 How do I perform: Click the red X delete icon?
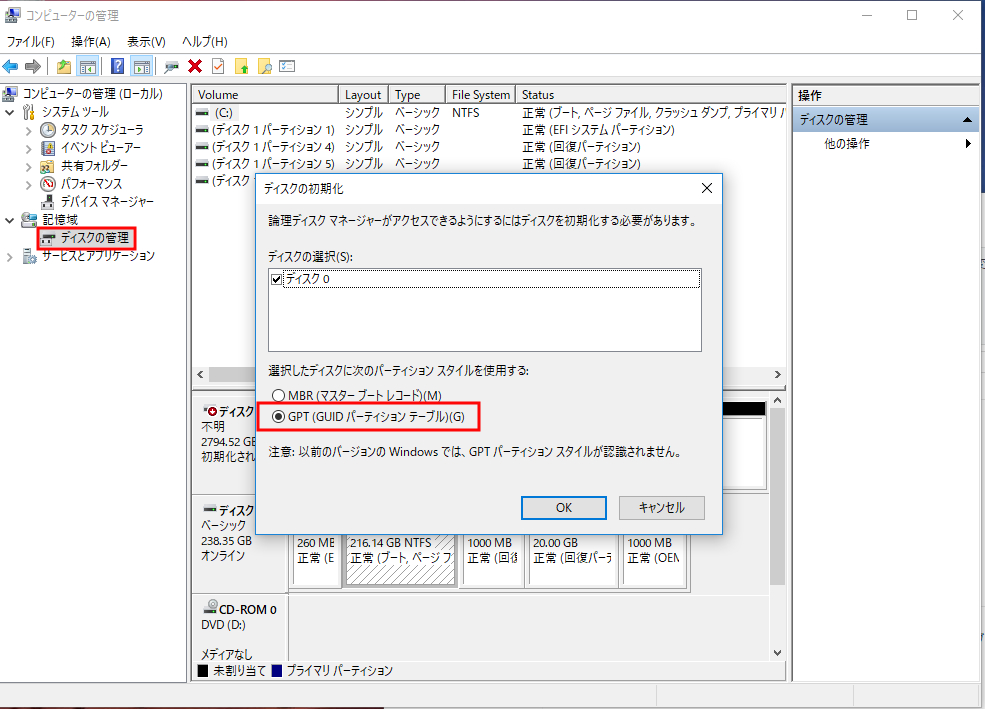(x=195, y=66)
